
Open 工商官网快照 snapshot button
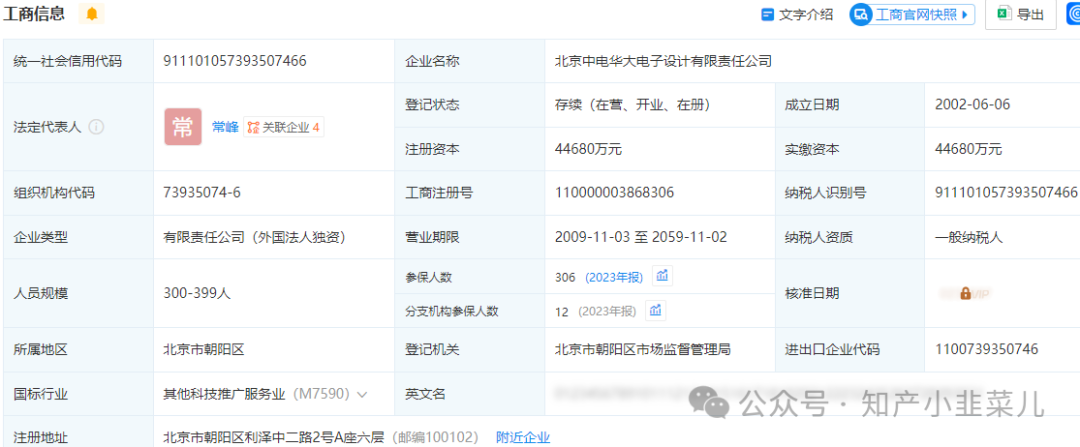tap(913, 14)
